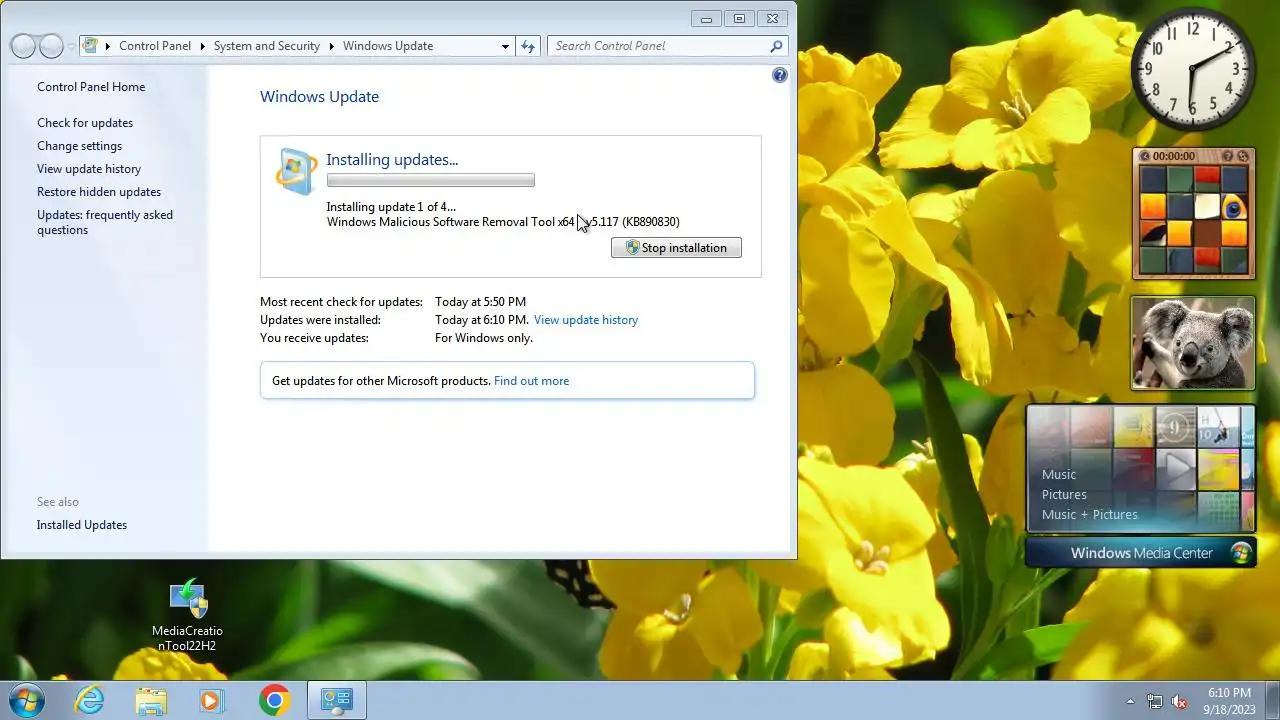Click the taskbar clock and date

click(x=1229, y=701)
